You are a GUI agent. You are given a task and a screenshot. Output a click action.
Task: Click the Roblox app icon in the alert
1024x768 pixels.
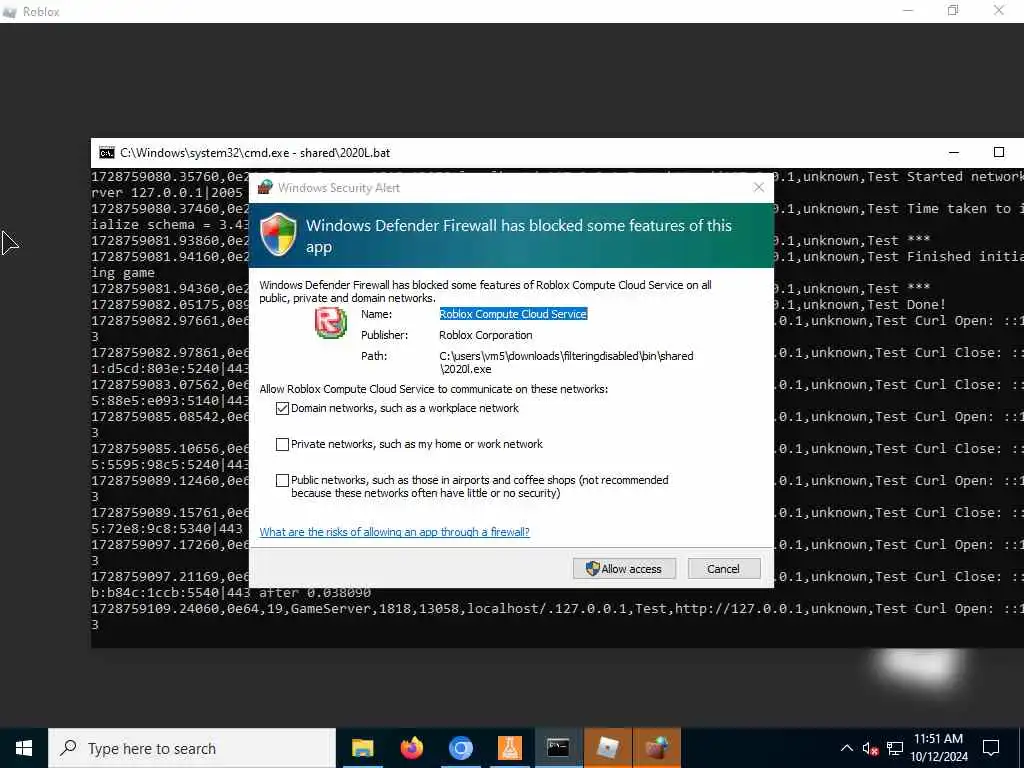pyautogui.click(x=330, y=323)
